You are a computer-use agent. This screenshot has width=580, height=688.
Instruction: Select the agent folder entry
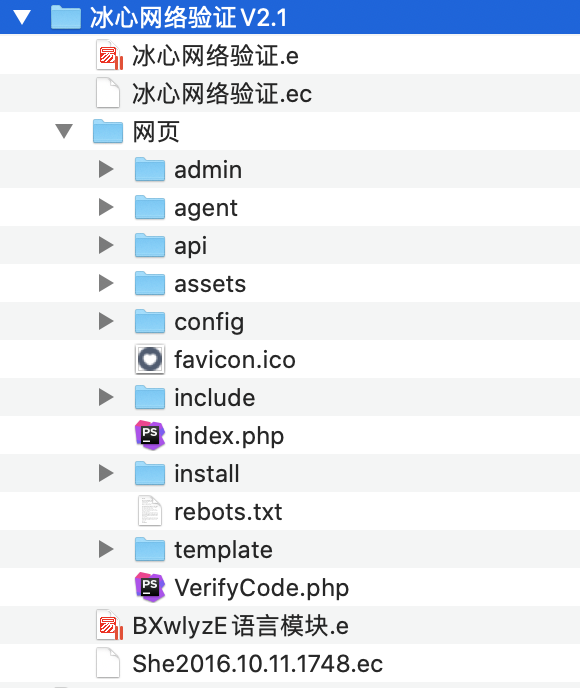point(290,208)
